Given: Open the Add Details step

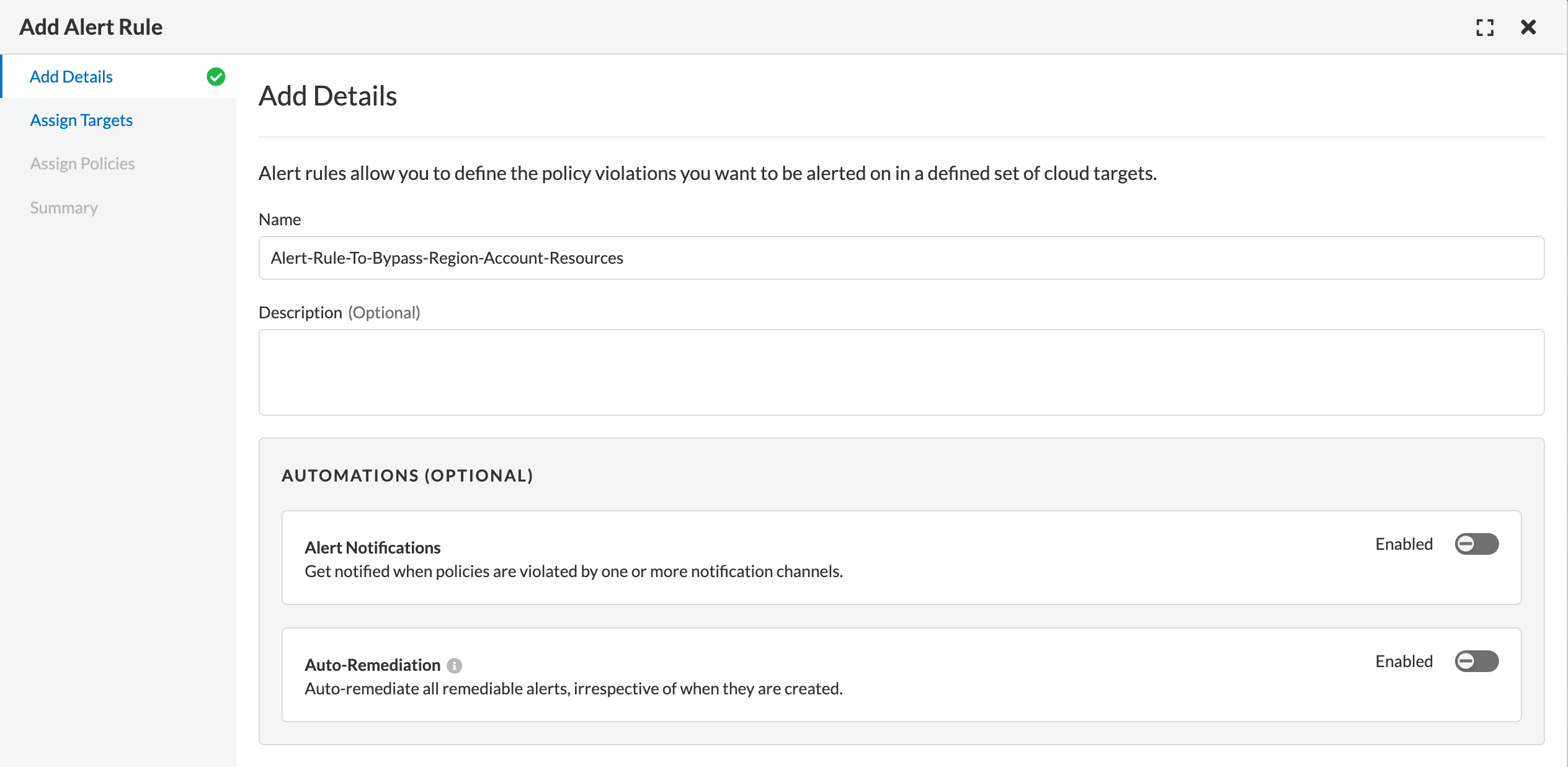Looking at the screenshot, I should point(71,77).
